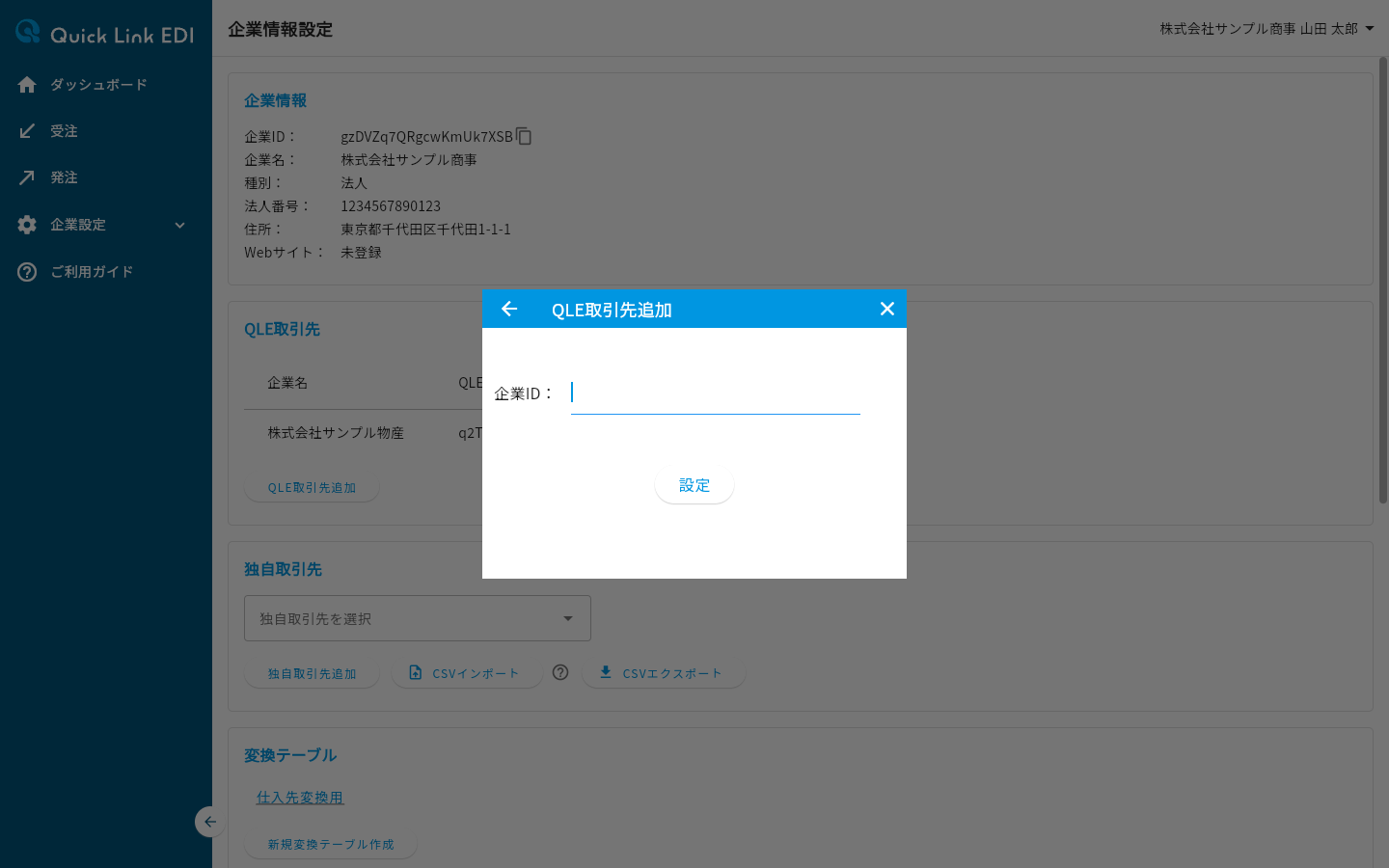Click the 独自取引先 section heading

pyautogui.click(x=283, y=569)
